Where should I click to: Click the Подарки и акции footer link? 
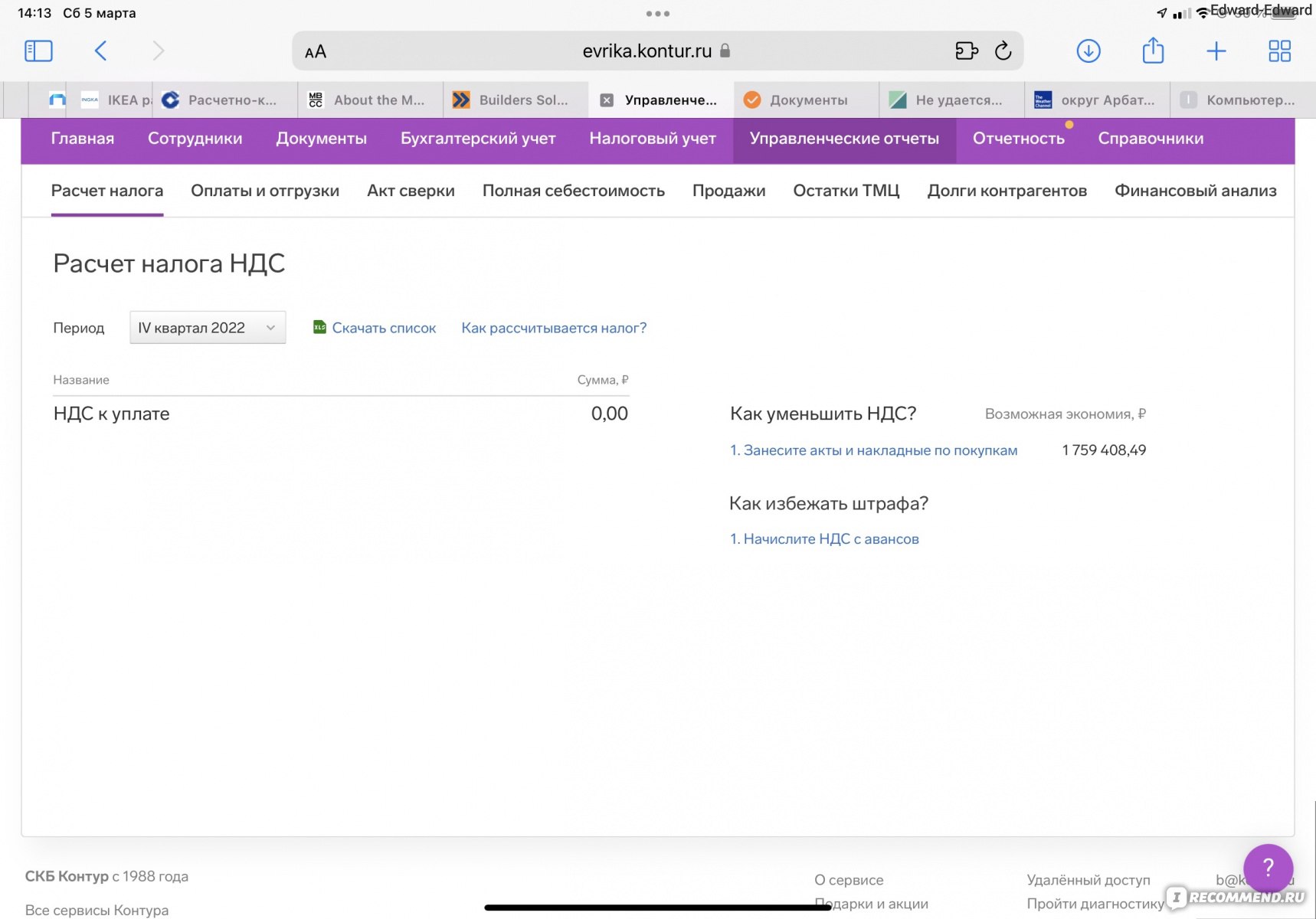871,904
